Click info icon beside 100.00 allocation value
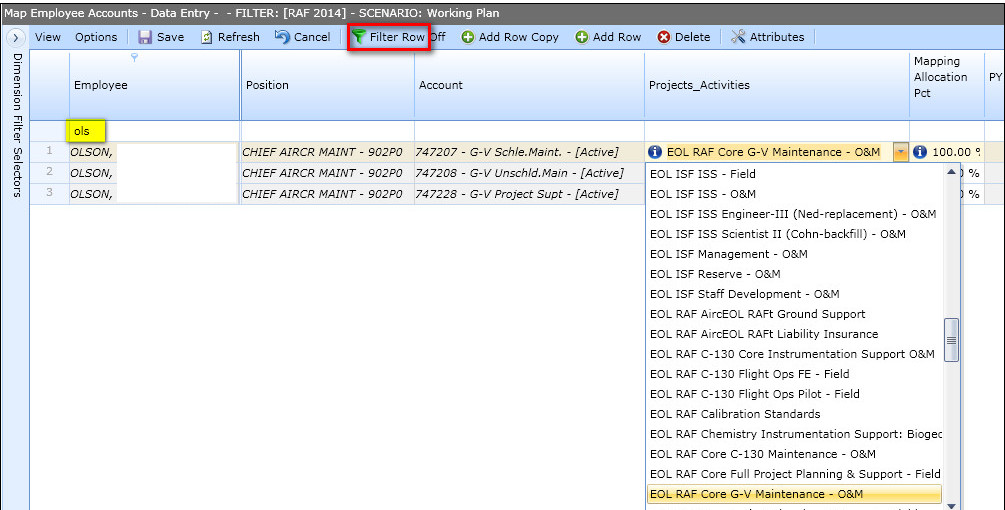The width and height of the screenshot is (1005, 510). (920, 152)
